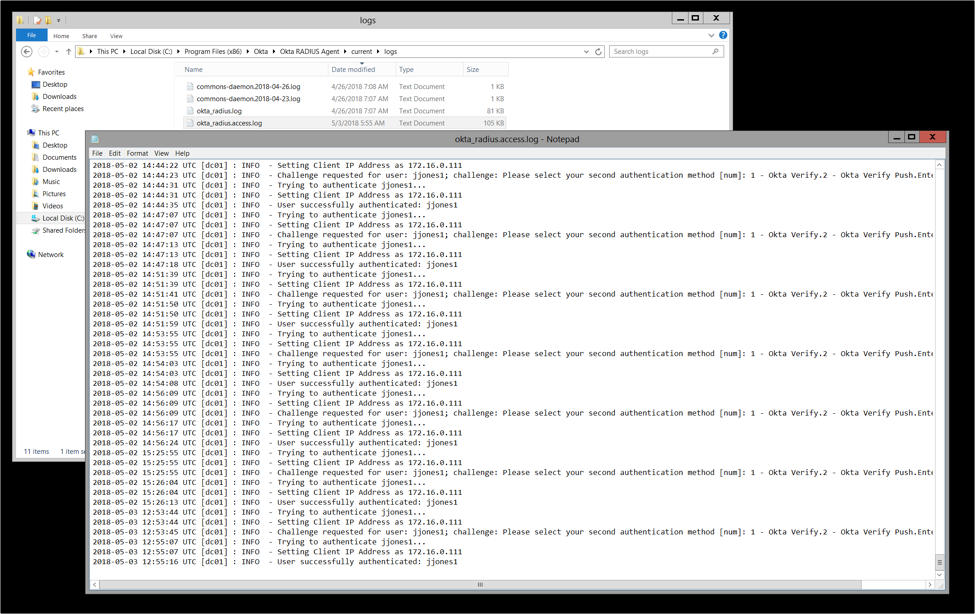975x614 pixels.
Task: Expand the Explorer ribbon chevron
Action: (711, 36)
